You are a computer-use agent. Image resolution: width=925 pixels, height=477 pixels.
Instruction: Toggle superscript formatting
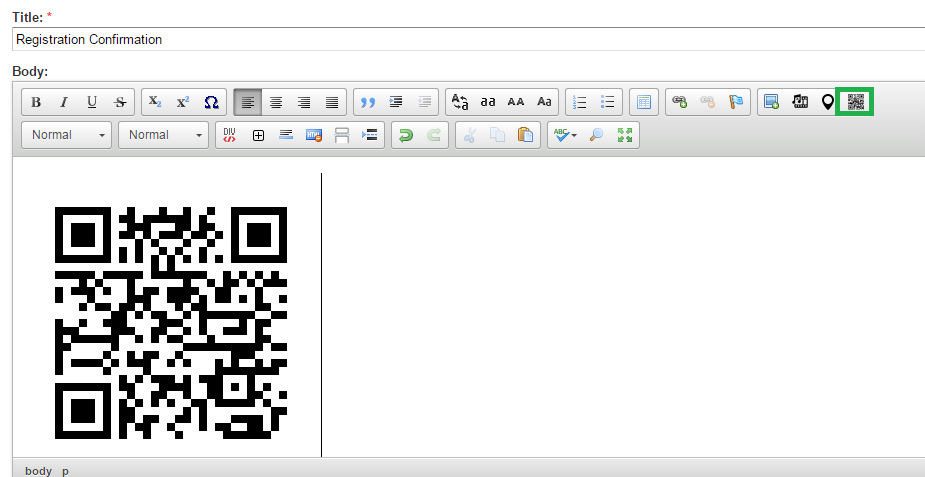point(183,102)
